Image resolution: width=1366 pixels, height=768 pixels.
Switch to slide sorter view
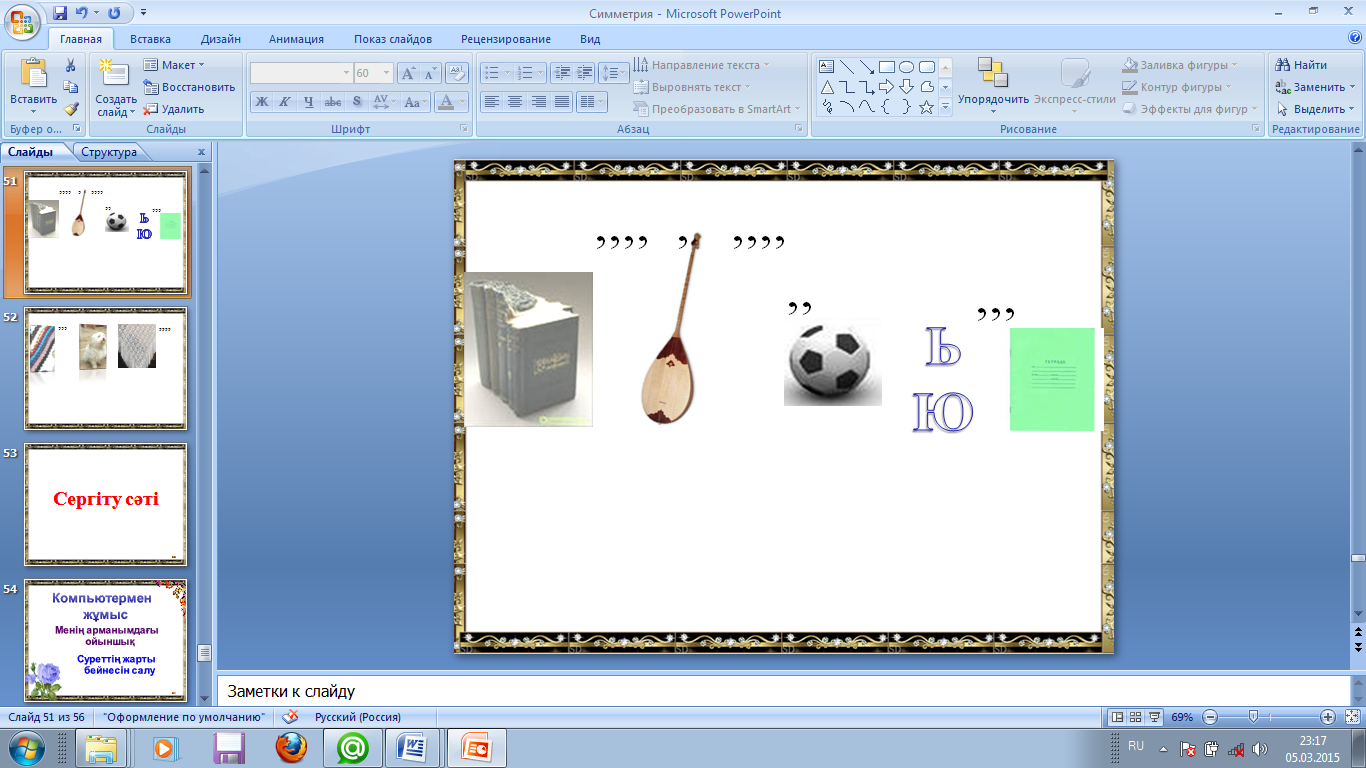[x=1136, y=717]
